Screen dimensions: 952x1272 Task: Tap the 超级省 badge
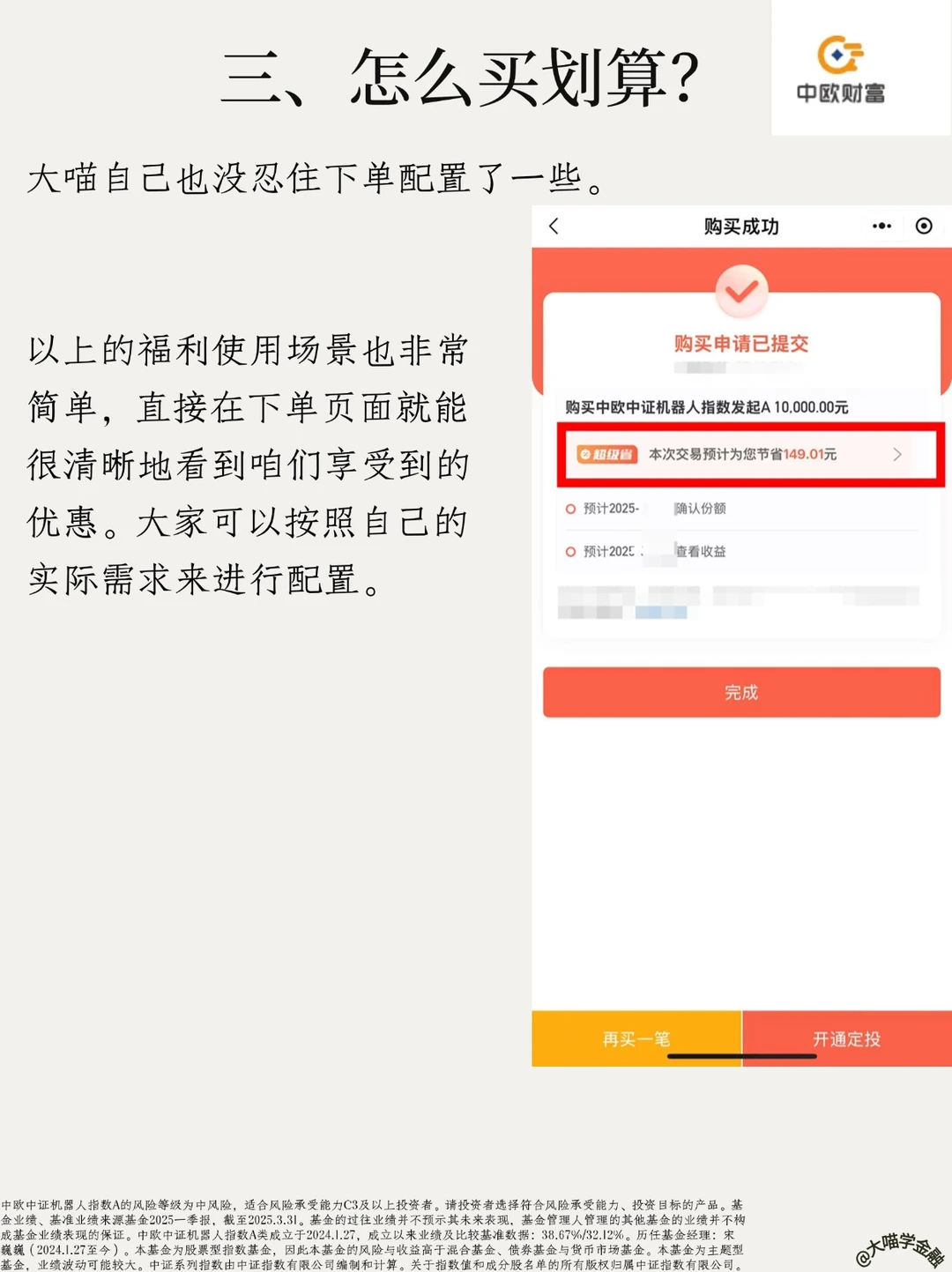[x=606, y=454]
